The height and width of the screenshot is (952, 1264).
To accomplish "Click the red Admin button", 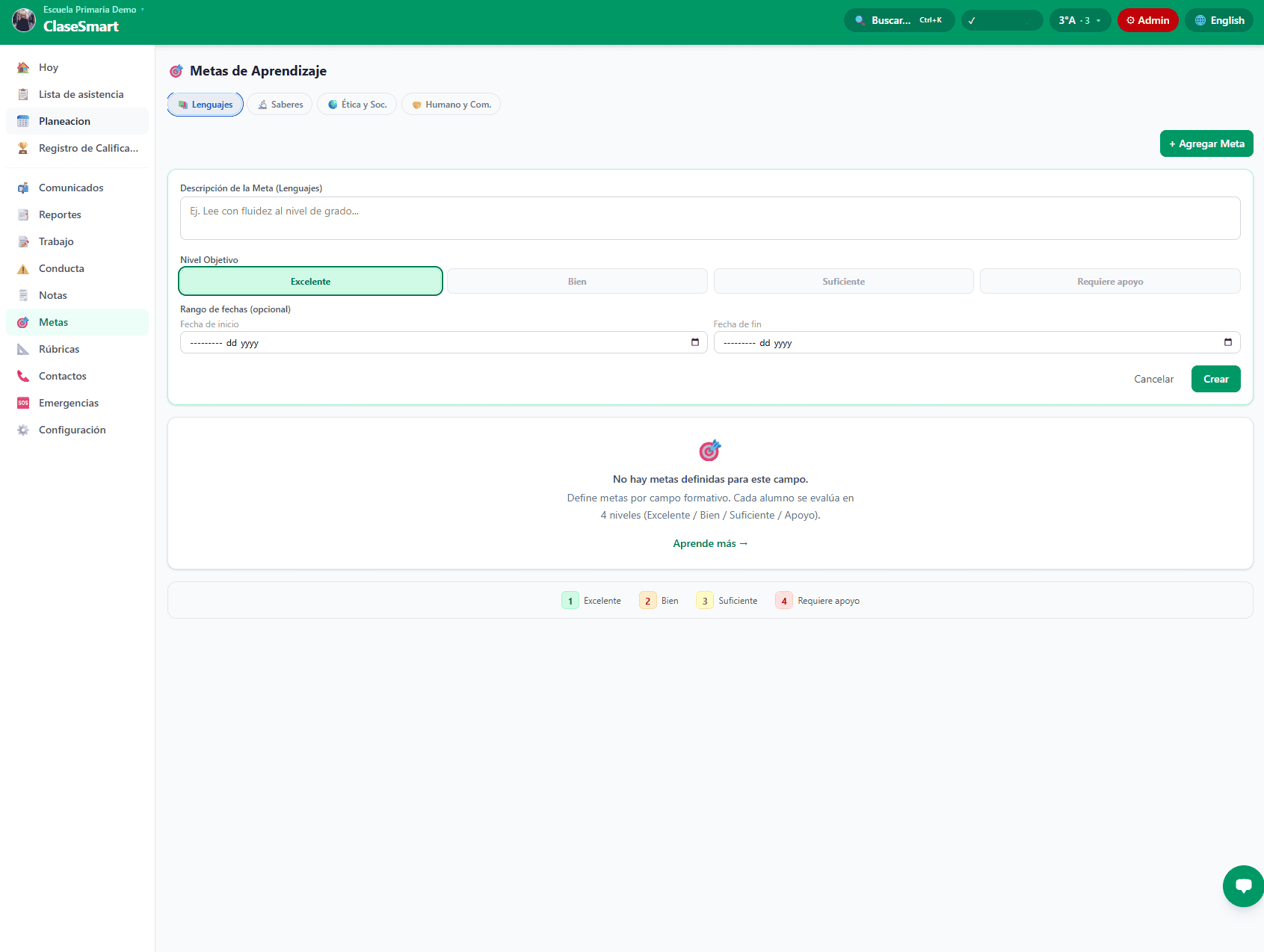I will pos(1148,20).
